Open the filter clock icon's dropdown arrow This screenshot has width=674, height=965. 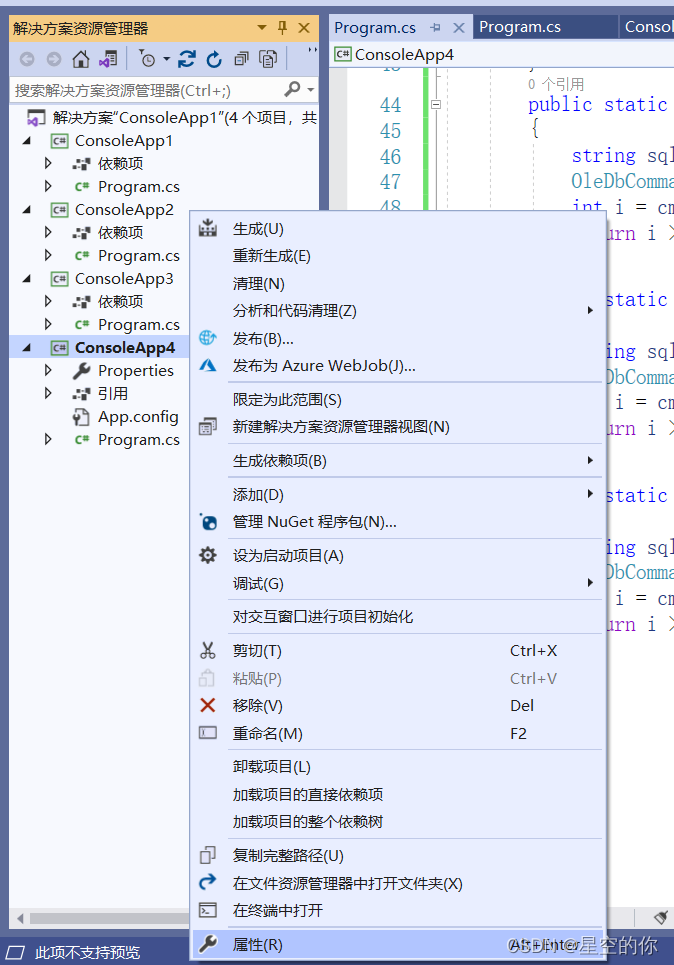(166, 59)
